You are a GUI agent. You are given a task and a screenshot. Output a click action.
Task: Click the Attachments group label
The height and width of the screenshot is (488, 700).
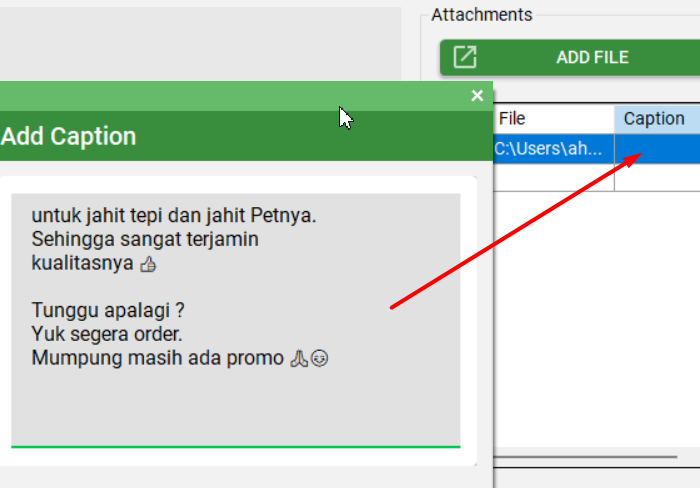click(x=481, y=14)
